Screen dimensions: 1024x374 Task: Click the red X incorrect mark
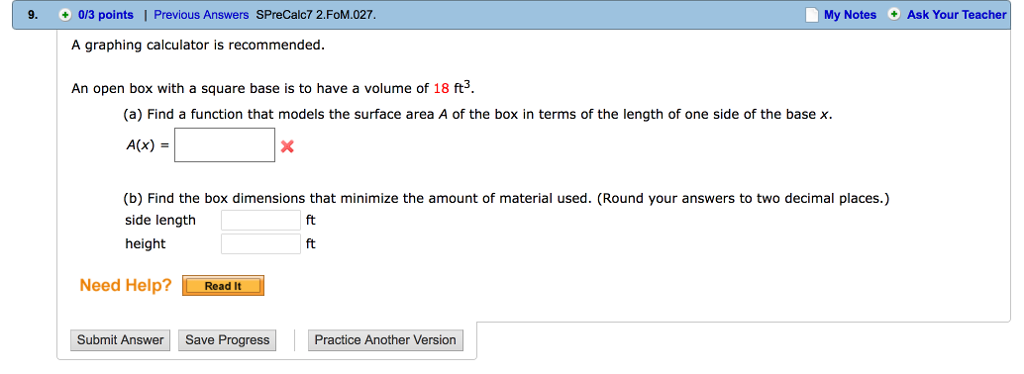287,147
